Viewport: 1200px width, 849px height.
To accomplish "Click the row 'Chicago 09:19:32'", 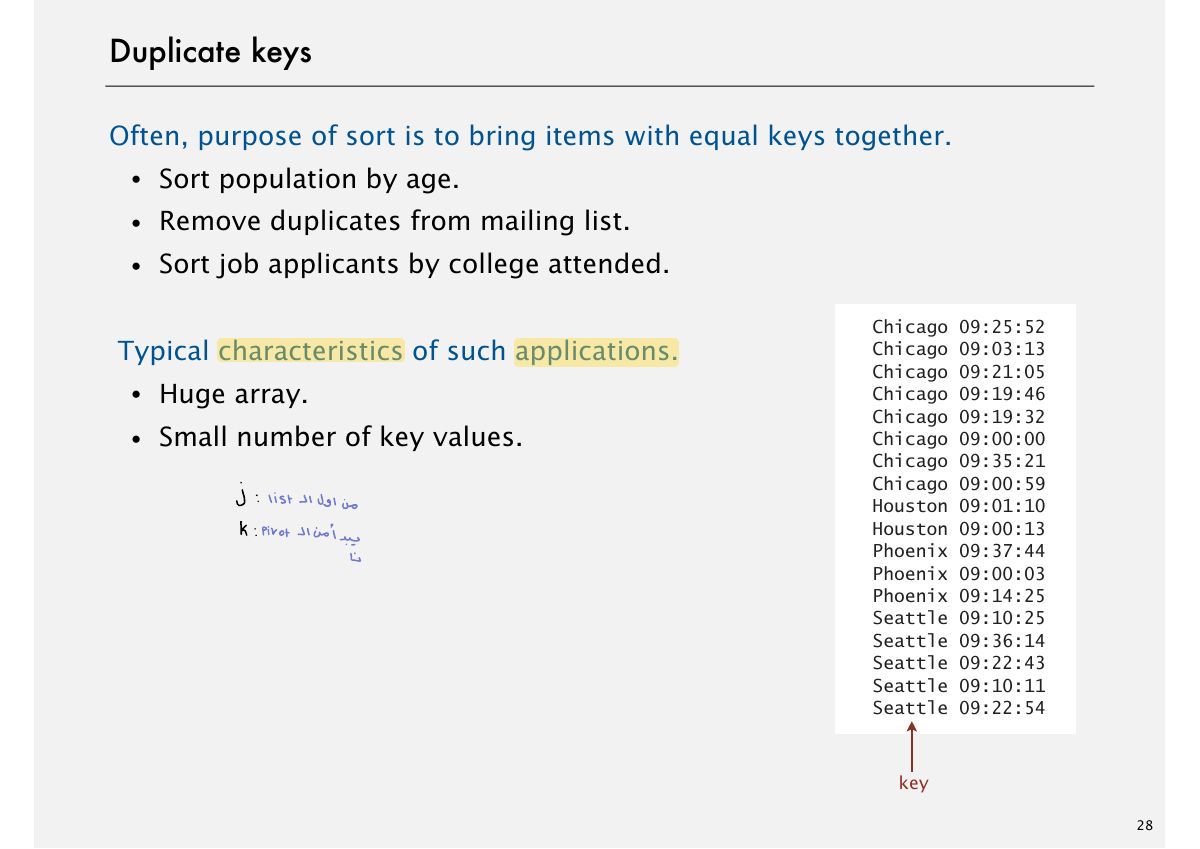I will point(958,417).
